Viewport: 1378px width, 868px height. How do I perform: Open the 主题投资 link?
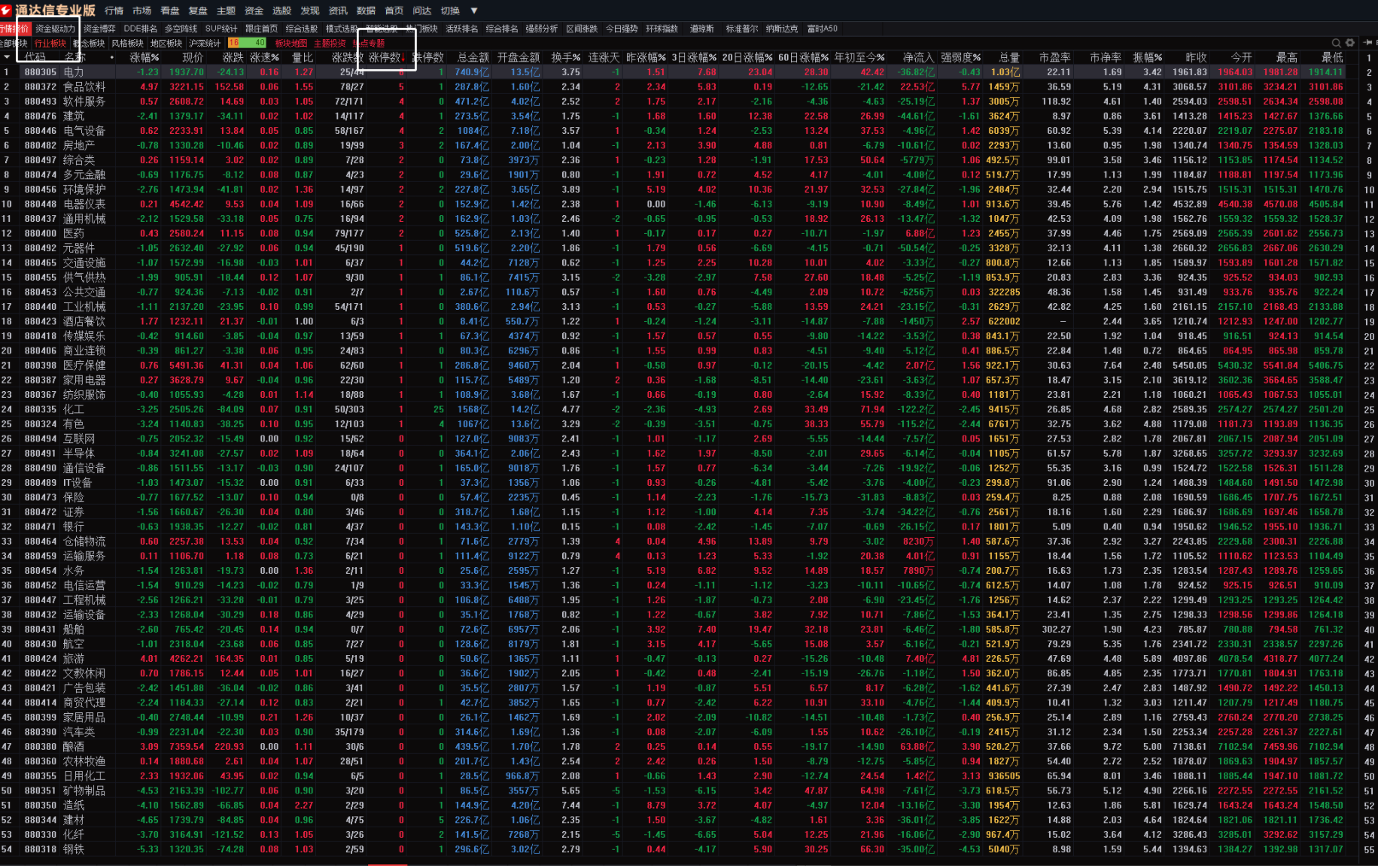[x=330, y=43]
